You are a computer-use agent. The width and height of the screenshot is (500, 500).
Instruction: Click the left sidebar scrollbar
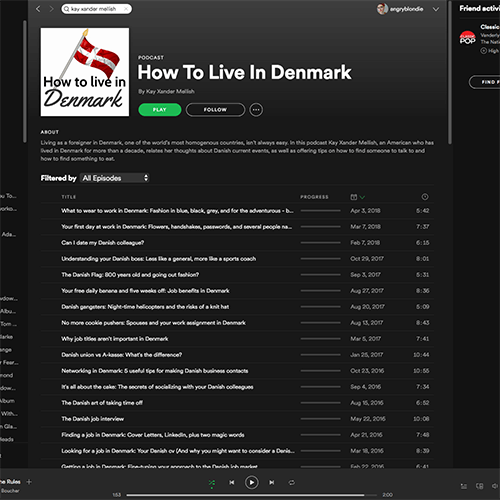coord(25,82)
